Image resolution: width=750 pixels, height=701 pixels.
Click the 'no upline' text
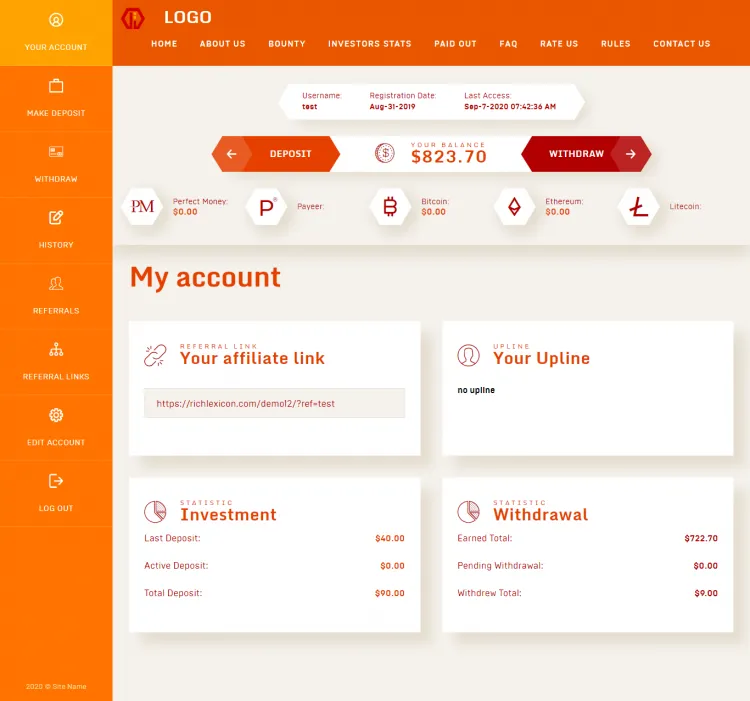pyautogui.click(x=476, y=390)
